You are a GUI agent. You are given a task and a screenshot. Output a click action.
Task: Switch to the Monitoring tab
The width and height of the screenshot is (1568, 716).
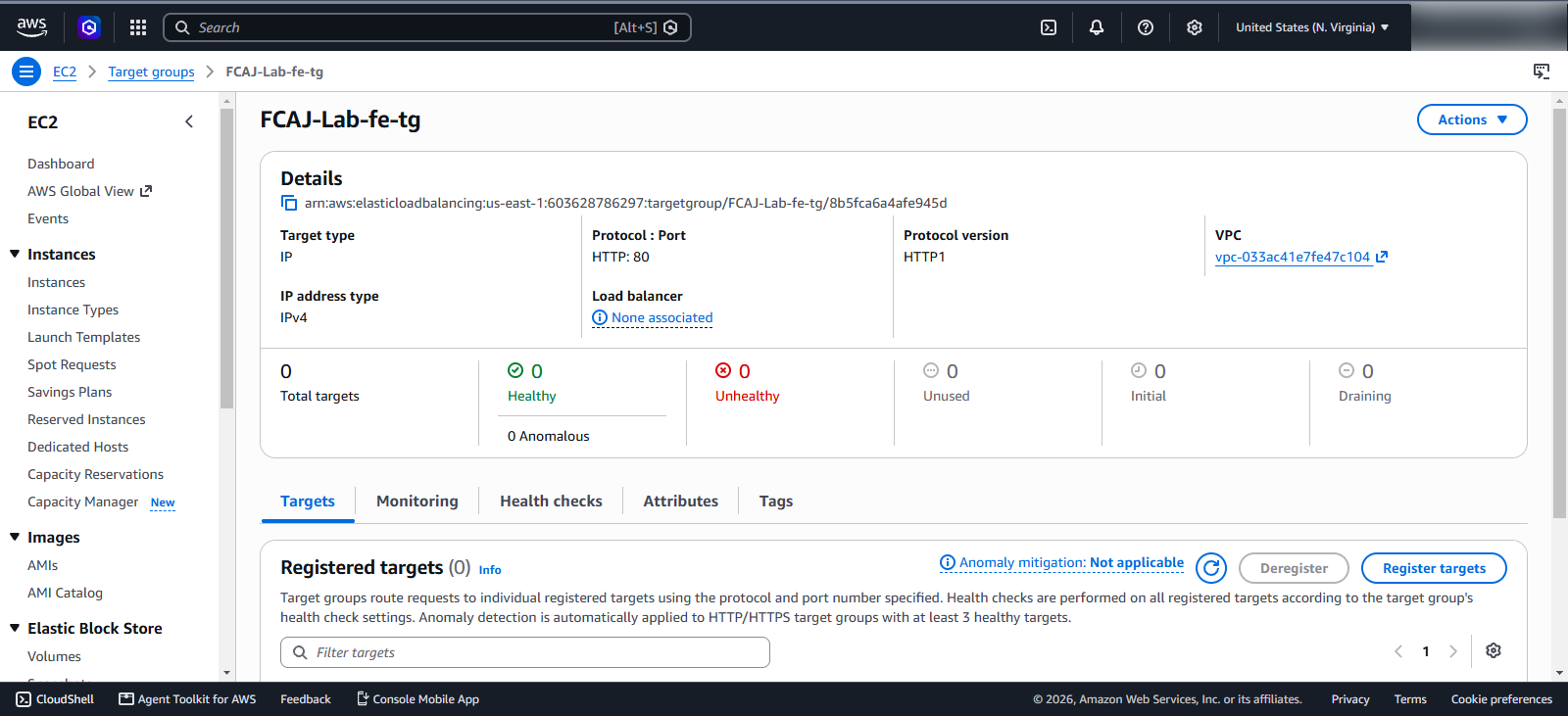[x=416, y=501]
